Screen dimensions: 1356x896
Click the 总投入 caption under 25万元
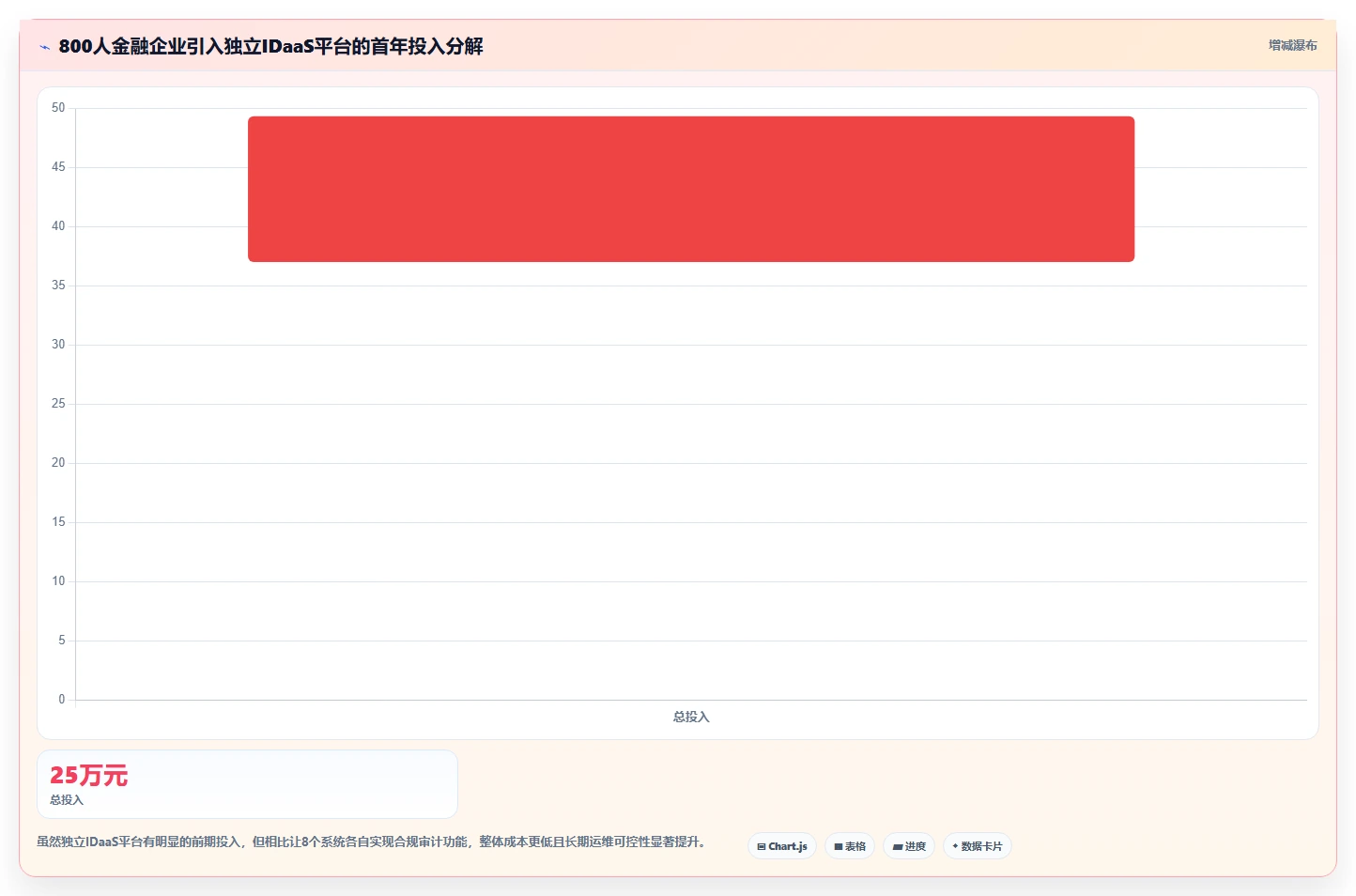tap(67, 800)
